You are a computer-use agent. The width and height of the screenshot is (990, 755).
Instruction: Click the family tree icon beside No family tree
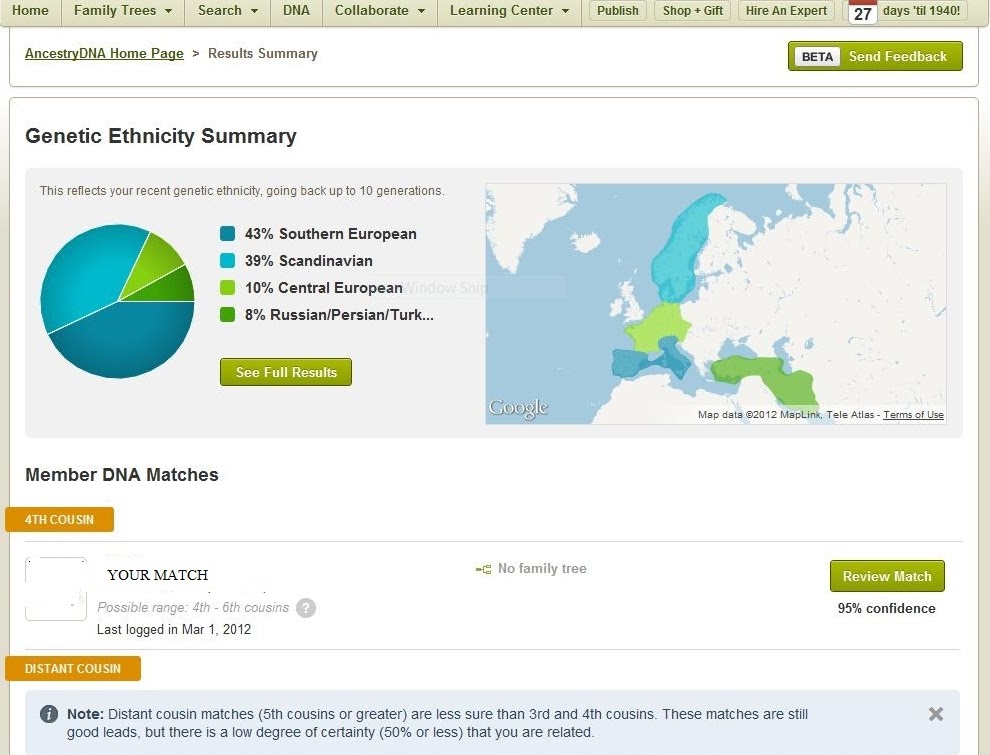pos(483,569)
